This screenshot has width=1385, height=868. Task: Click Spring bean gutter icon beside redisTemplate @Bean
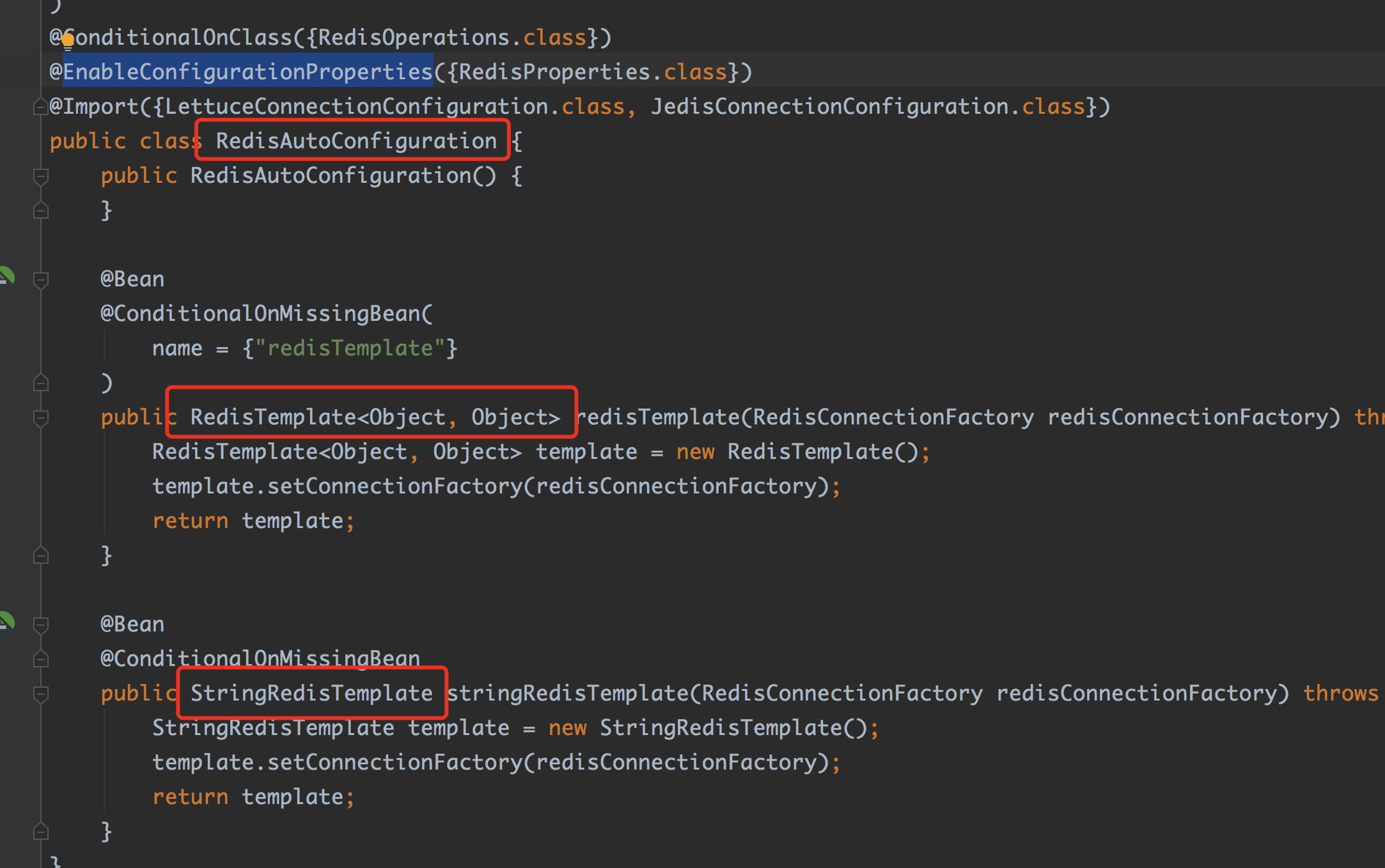pos(6,276)
